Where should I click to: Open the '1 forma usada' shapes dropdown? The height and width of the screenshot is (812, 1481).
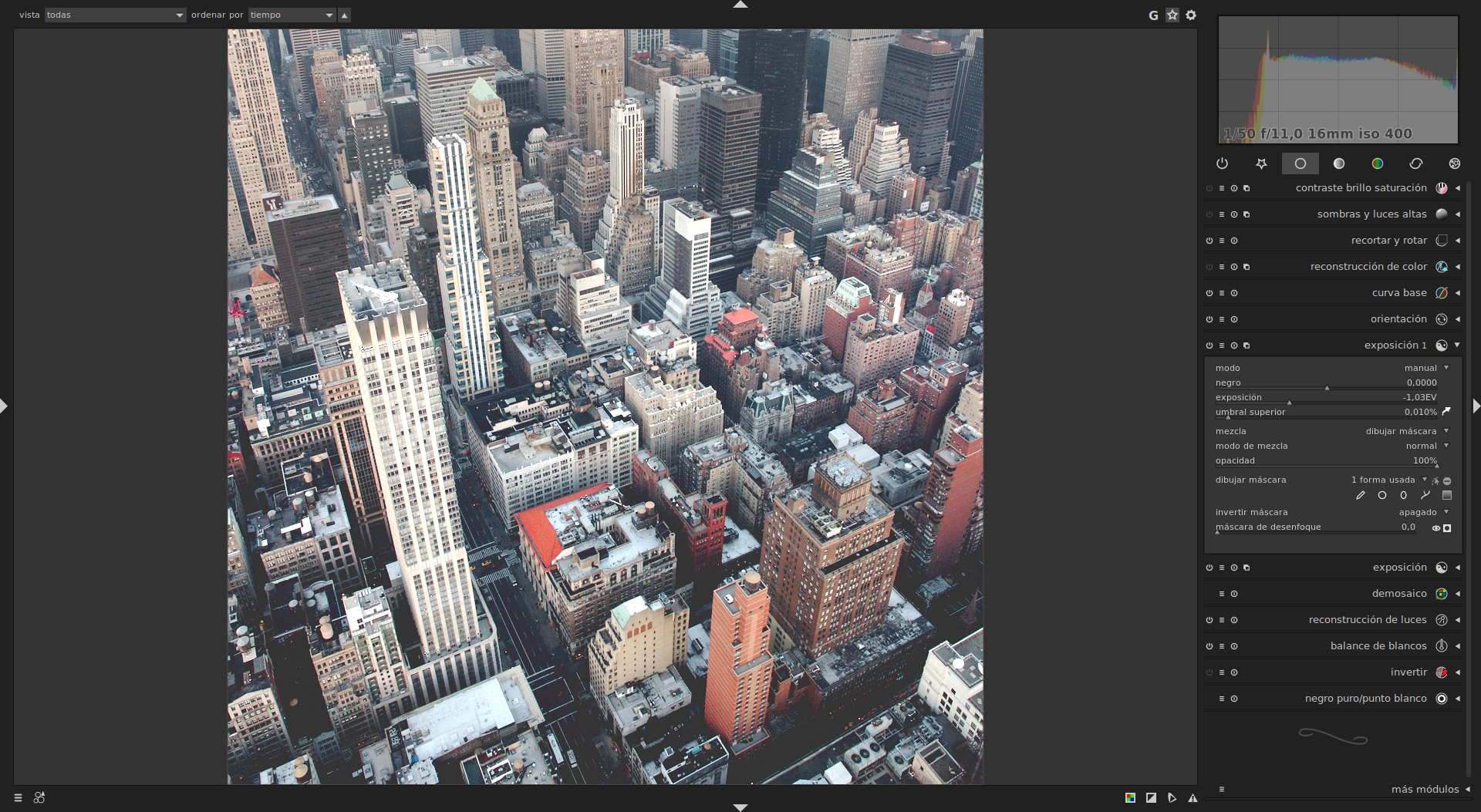pyautogui.click(x=1388, y=480)
